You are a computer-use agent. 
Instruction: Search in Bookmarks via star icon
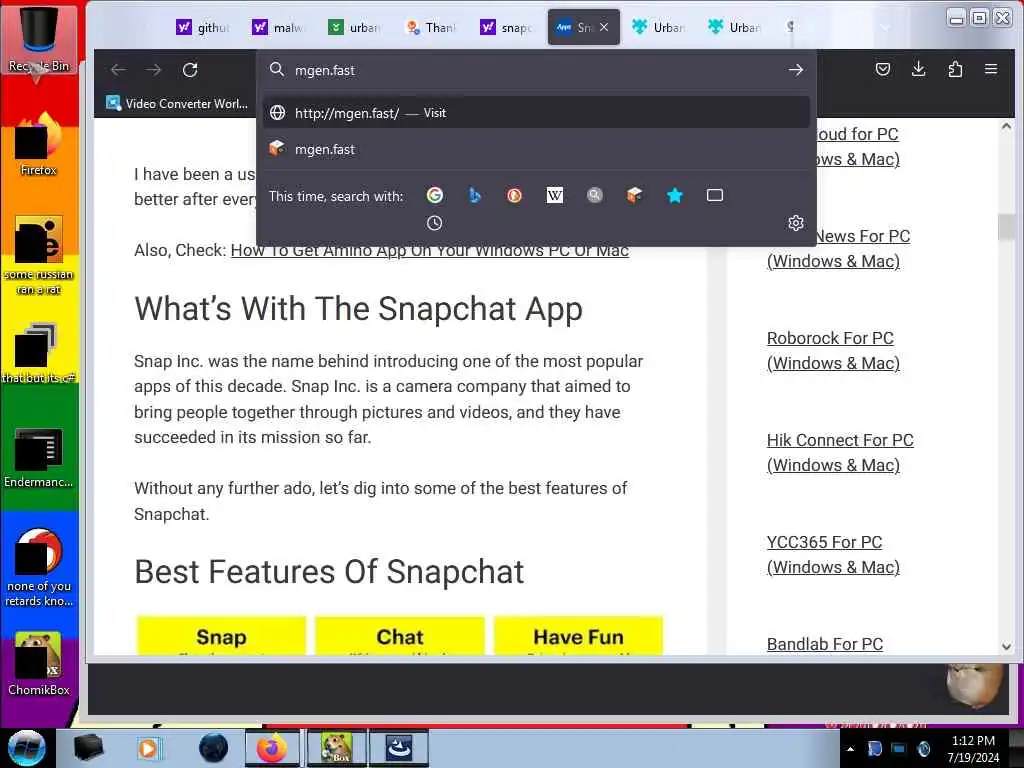675,195
